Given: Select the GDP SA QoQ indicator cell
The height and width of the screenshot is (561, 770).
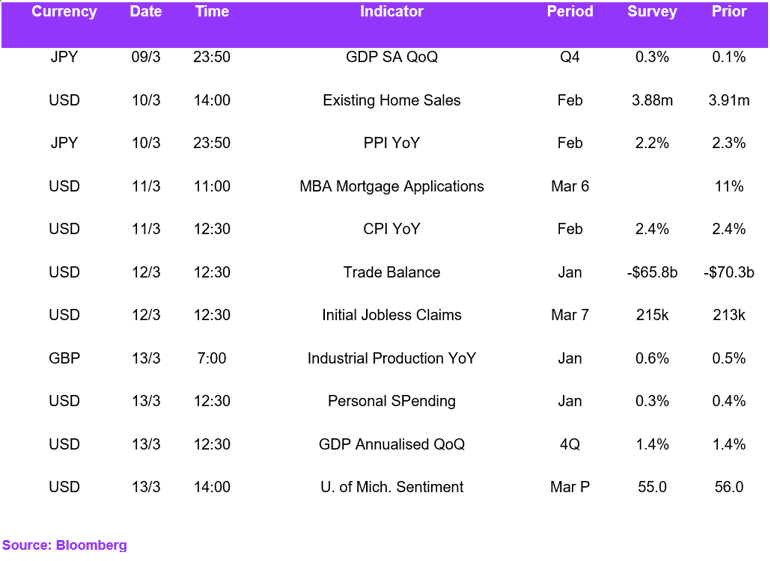Looking at the screenshot, I should (391, 57).
